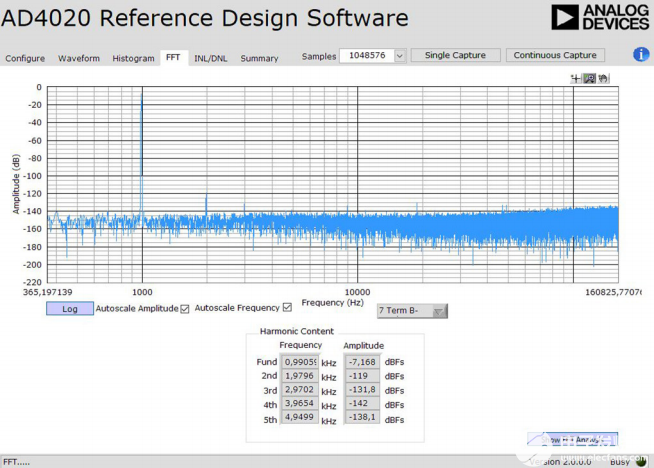Select the zoom graph tool
Viewport: 654px width, 468px height.
pos(590,78)
